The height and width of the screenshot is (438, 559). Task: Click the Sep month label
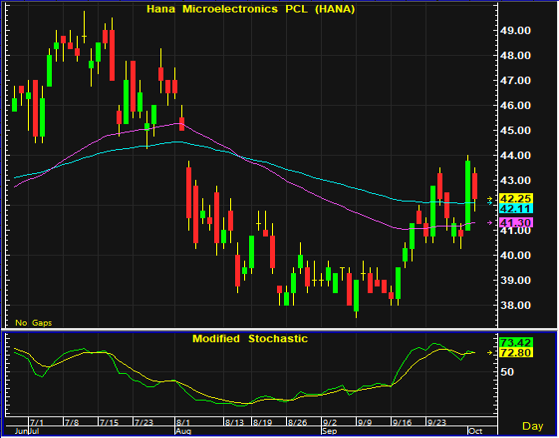click(x=329, y=431)
